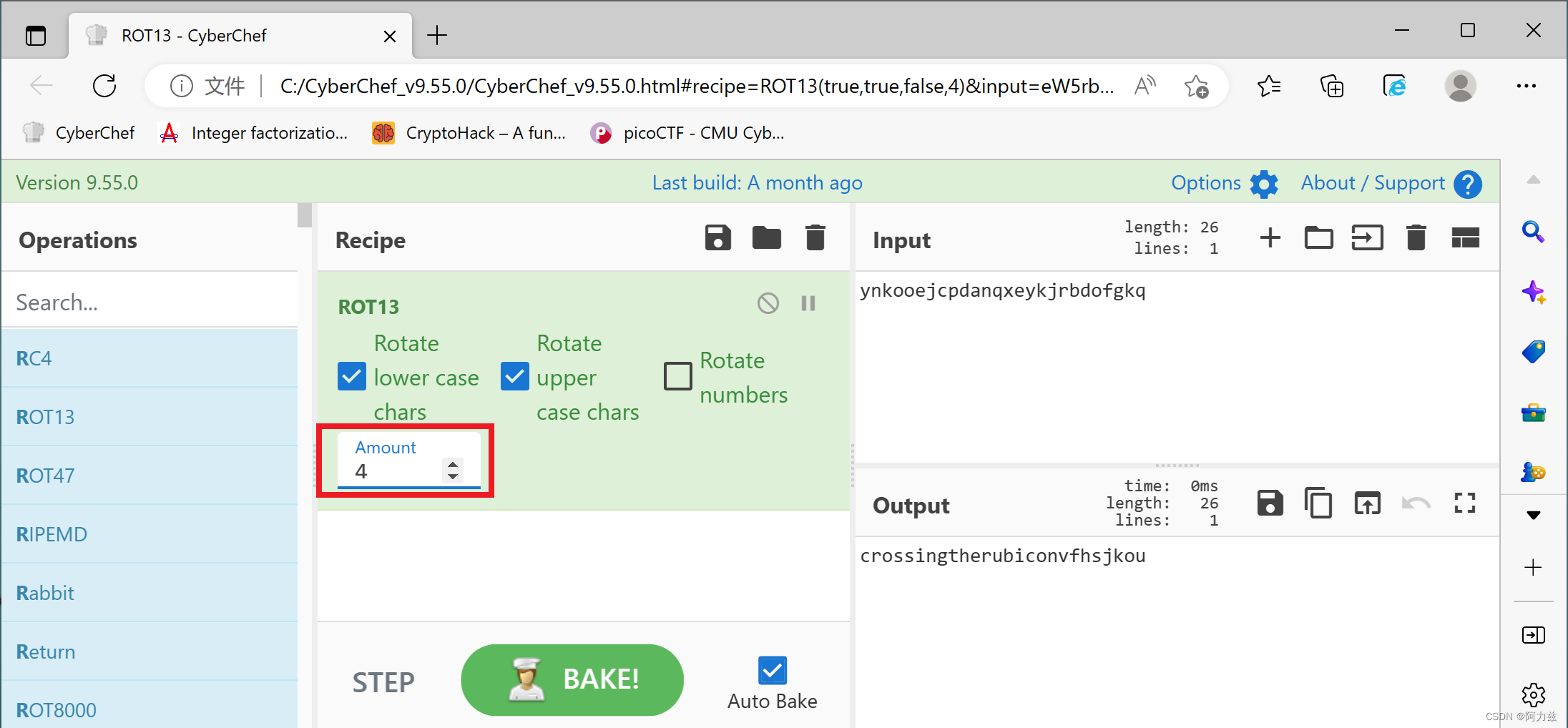1568x728 pixels.
Task: Open Integer factorization bookmark
Action: tap(254, 133)
